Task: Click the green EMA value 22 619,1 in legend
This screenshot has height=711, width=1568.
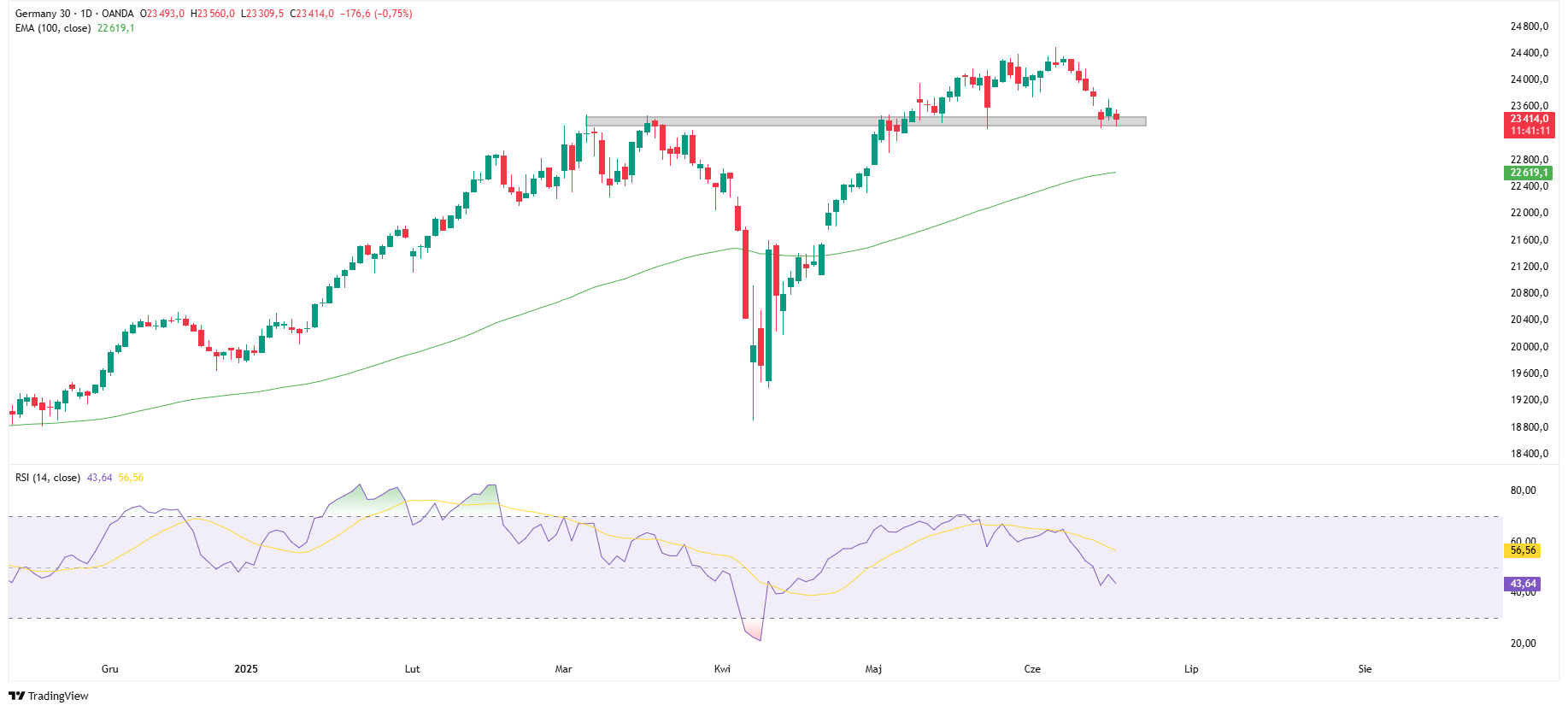Action: click(x=116, y=28)
